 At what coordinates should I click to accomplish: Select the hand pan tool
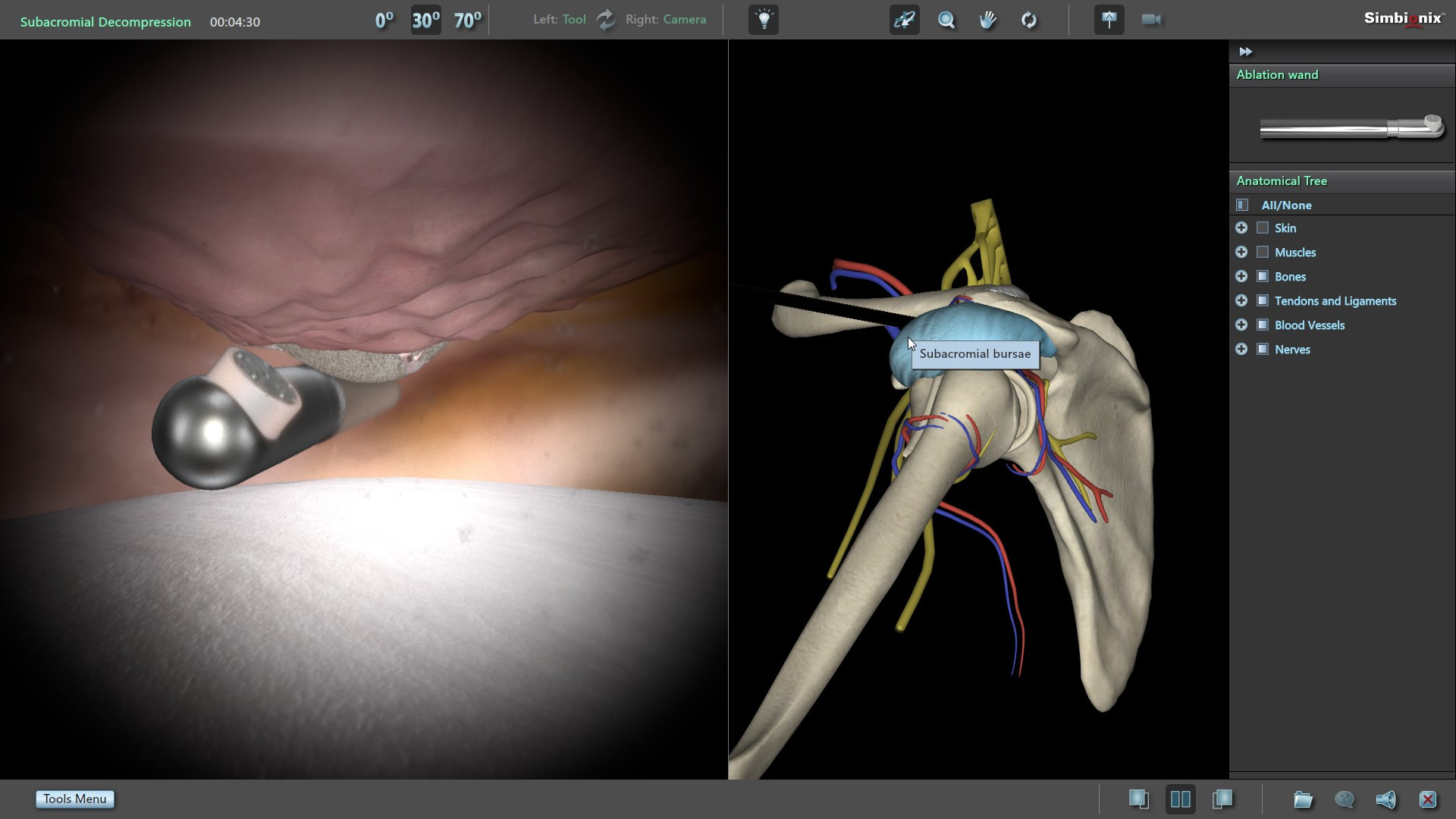pyautogui.click(x=987, y=20)
